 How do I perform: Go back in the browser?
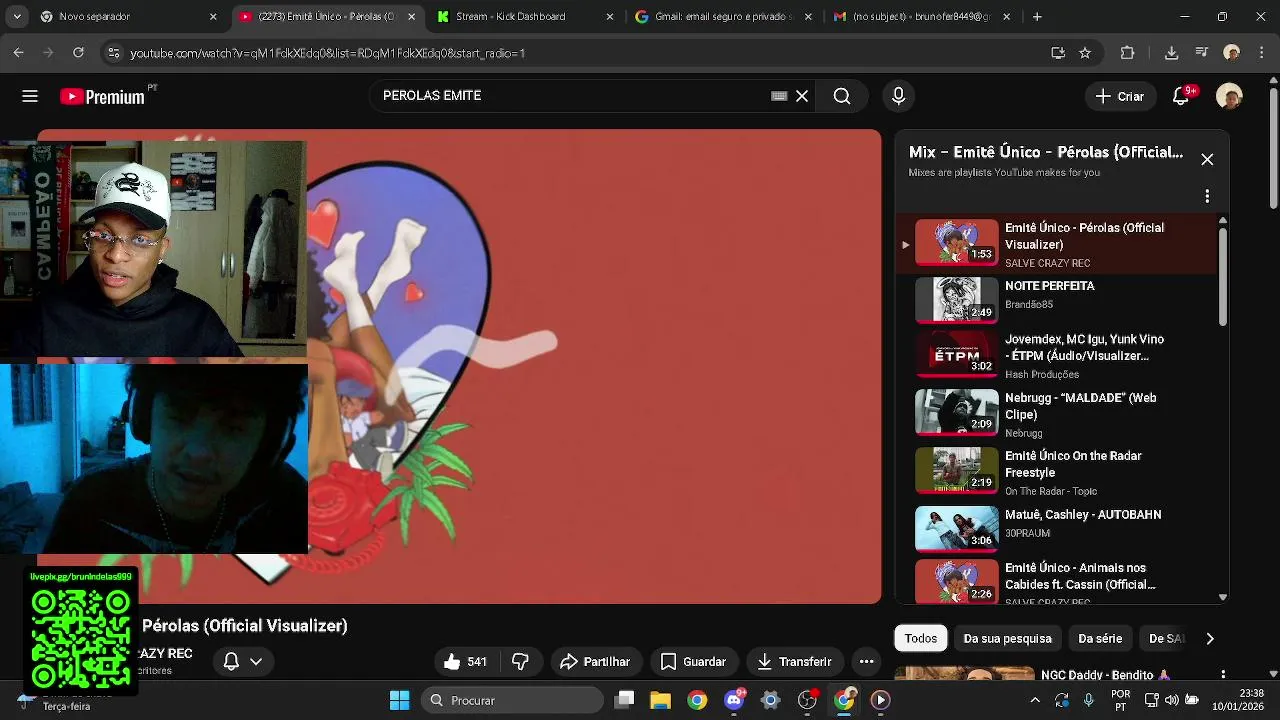pyautogui.click(x=19, y=53)
